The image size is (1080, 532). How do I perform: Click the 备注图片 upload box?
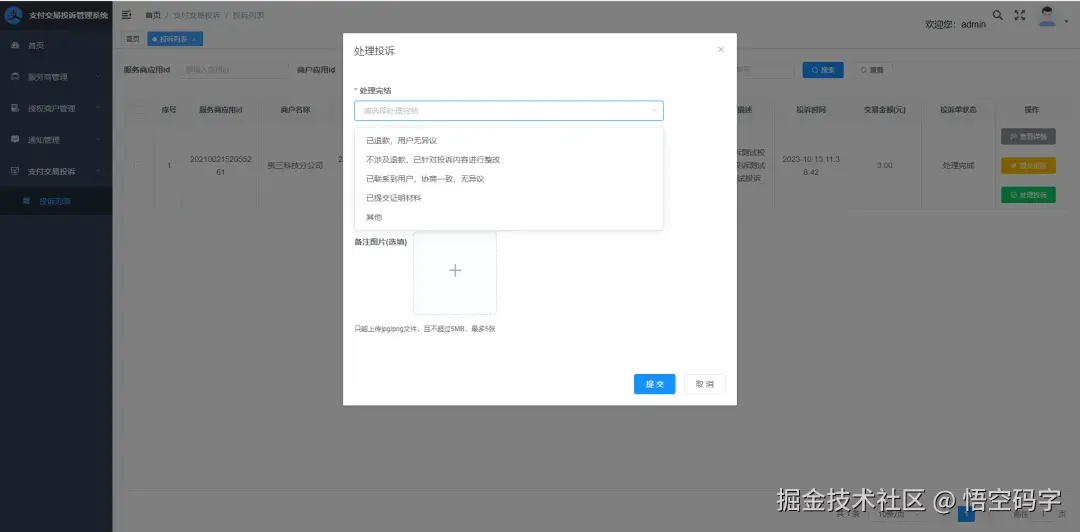tap(455, 273)
